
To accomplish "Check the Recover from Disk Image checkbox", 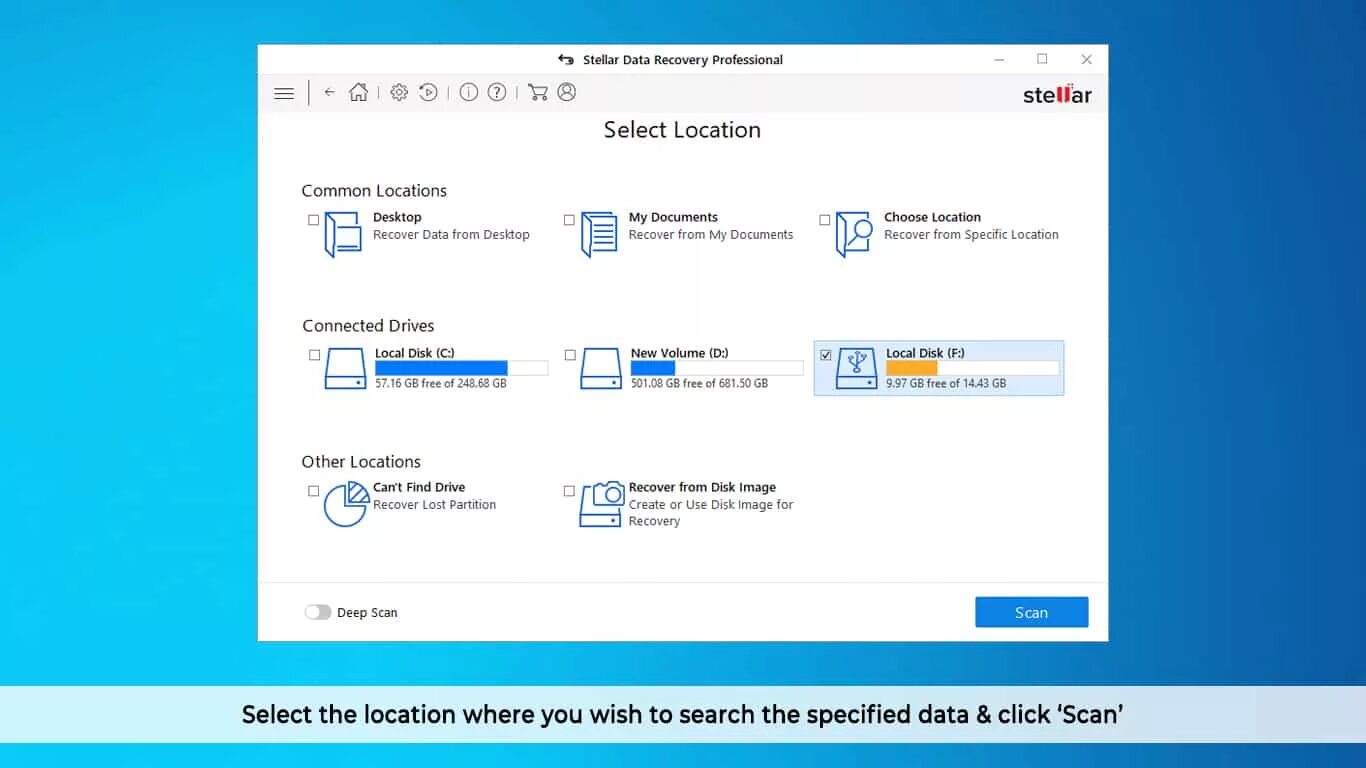I will [569, 491].
